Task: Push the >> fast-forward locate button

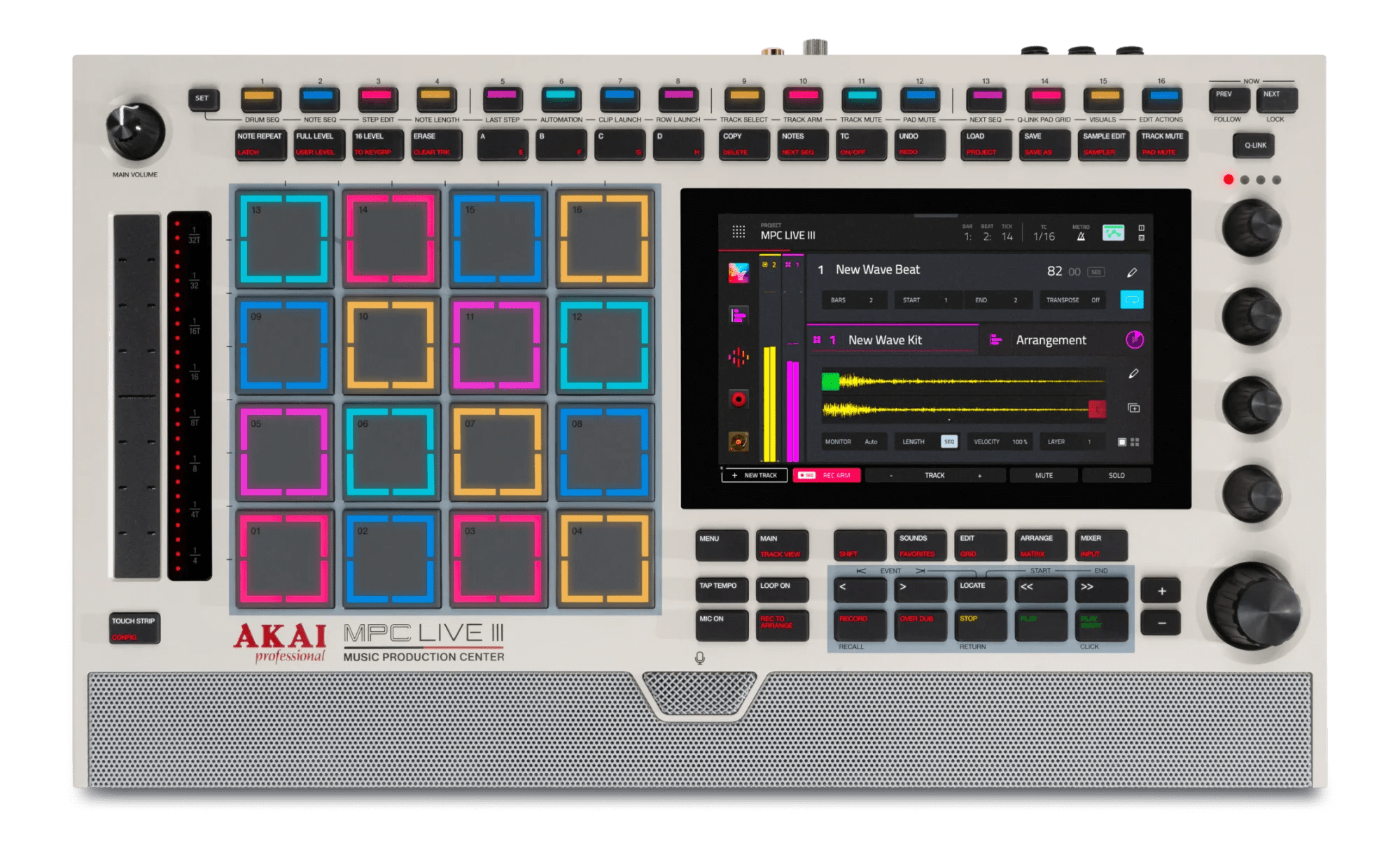Action: click(x=1102, y=589)
